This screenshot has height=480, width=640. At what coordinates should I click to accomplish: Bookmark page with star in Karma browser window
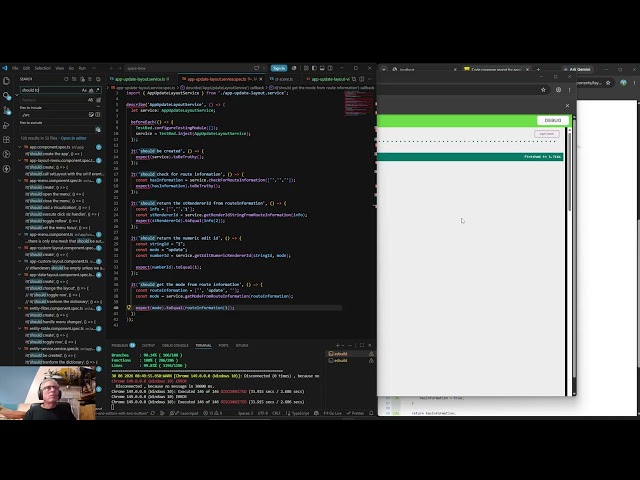543,90
